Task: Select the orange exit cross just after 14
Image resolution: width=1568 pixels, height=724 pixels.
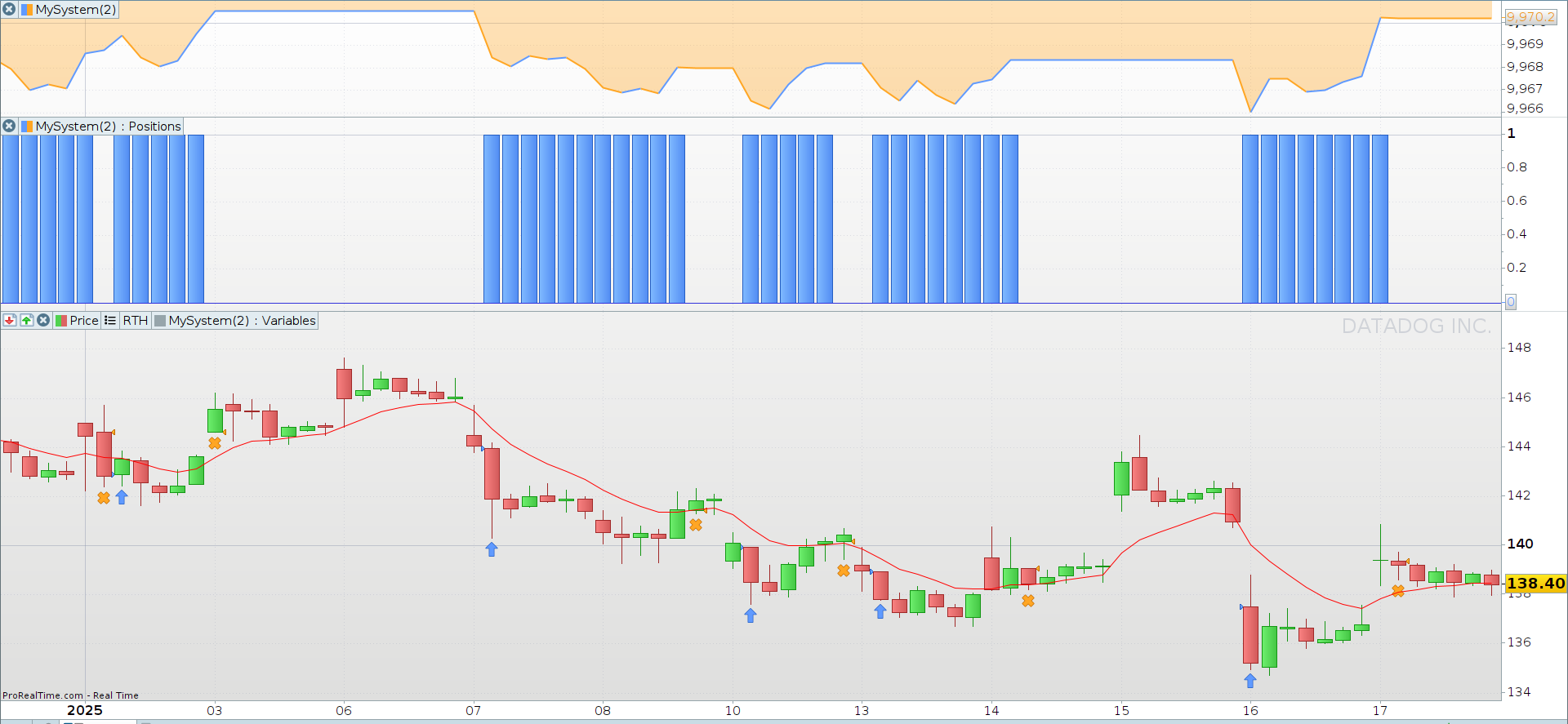Action: pyautogui.click(x=1028, y=601)
